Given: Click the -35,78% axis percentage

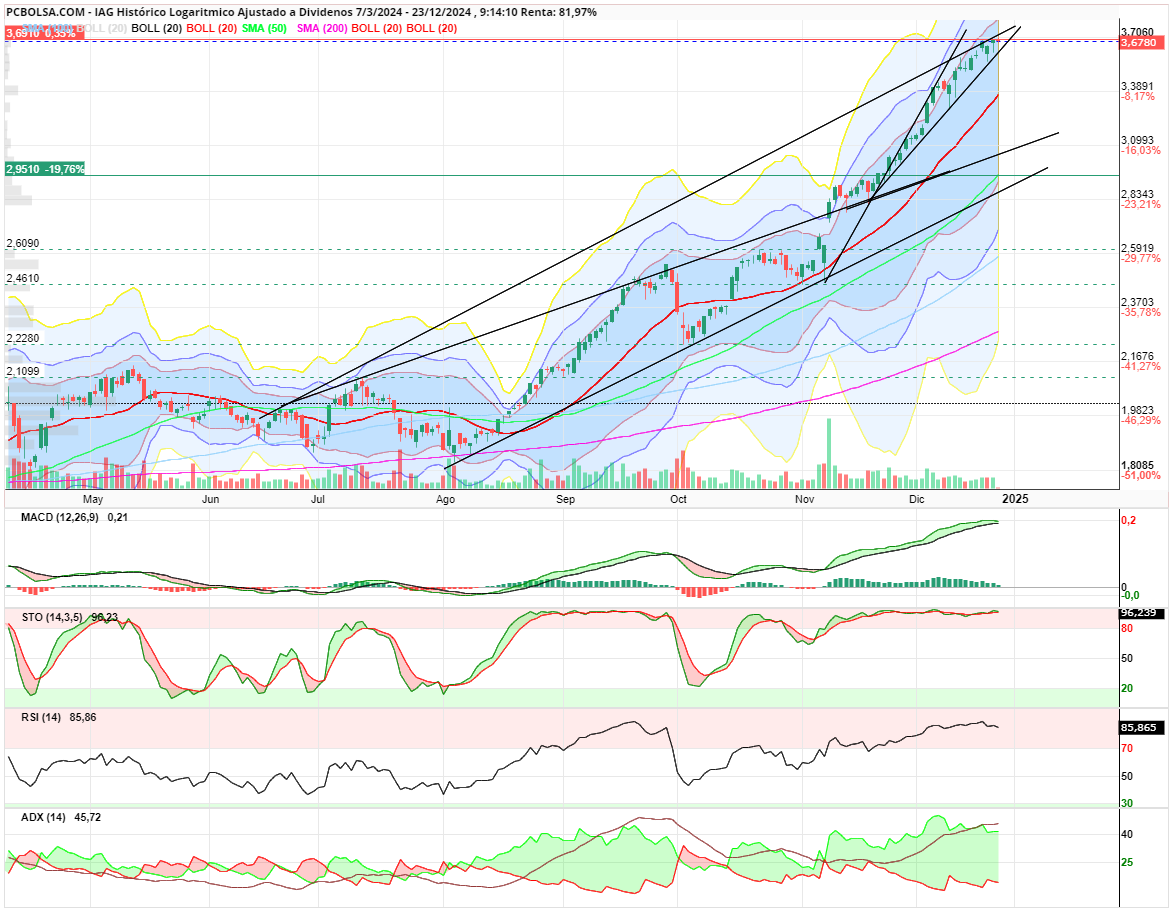Looking at the screenshot, I should pos(1141,312).
